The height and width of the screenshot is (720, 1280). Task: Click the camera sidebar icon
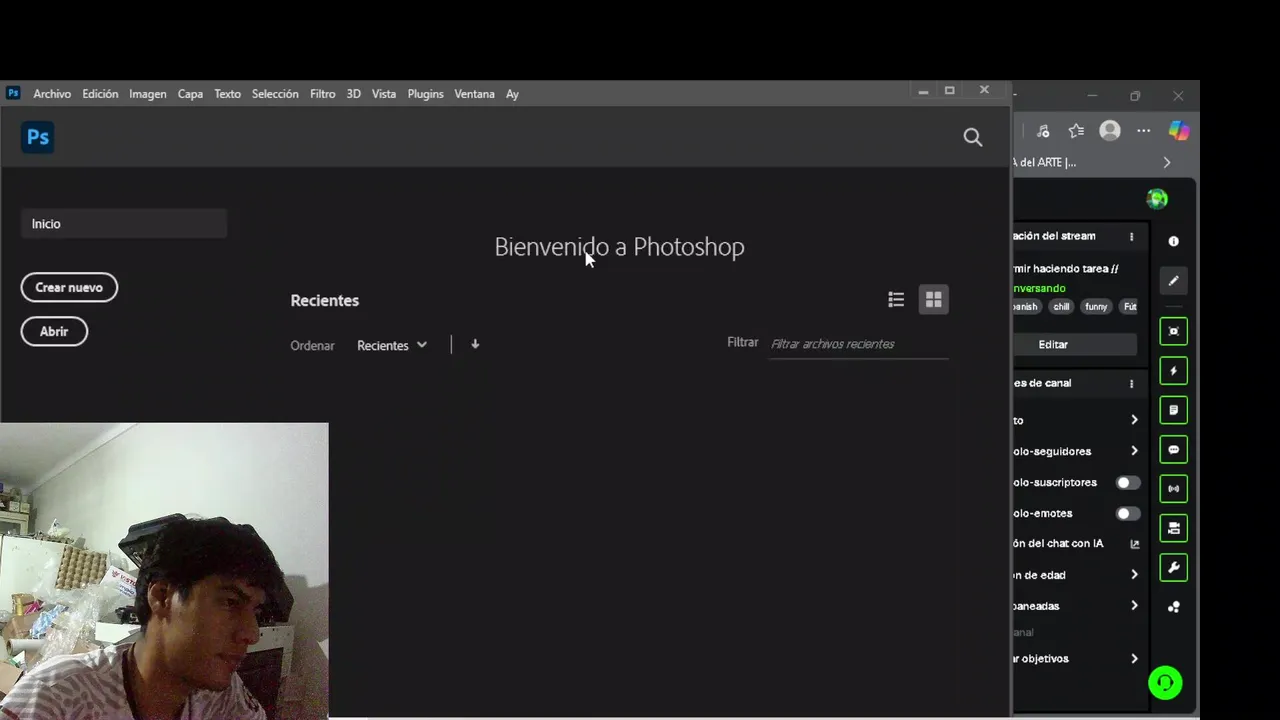coord(1174,528)
